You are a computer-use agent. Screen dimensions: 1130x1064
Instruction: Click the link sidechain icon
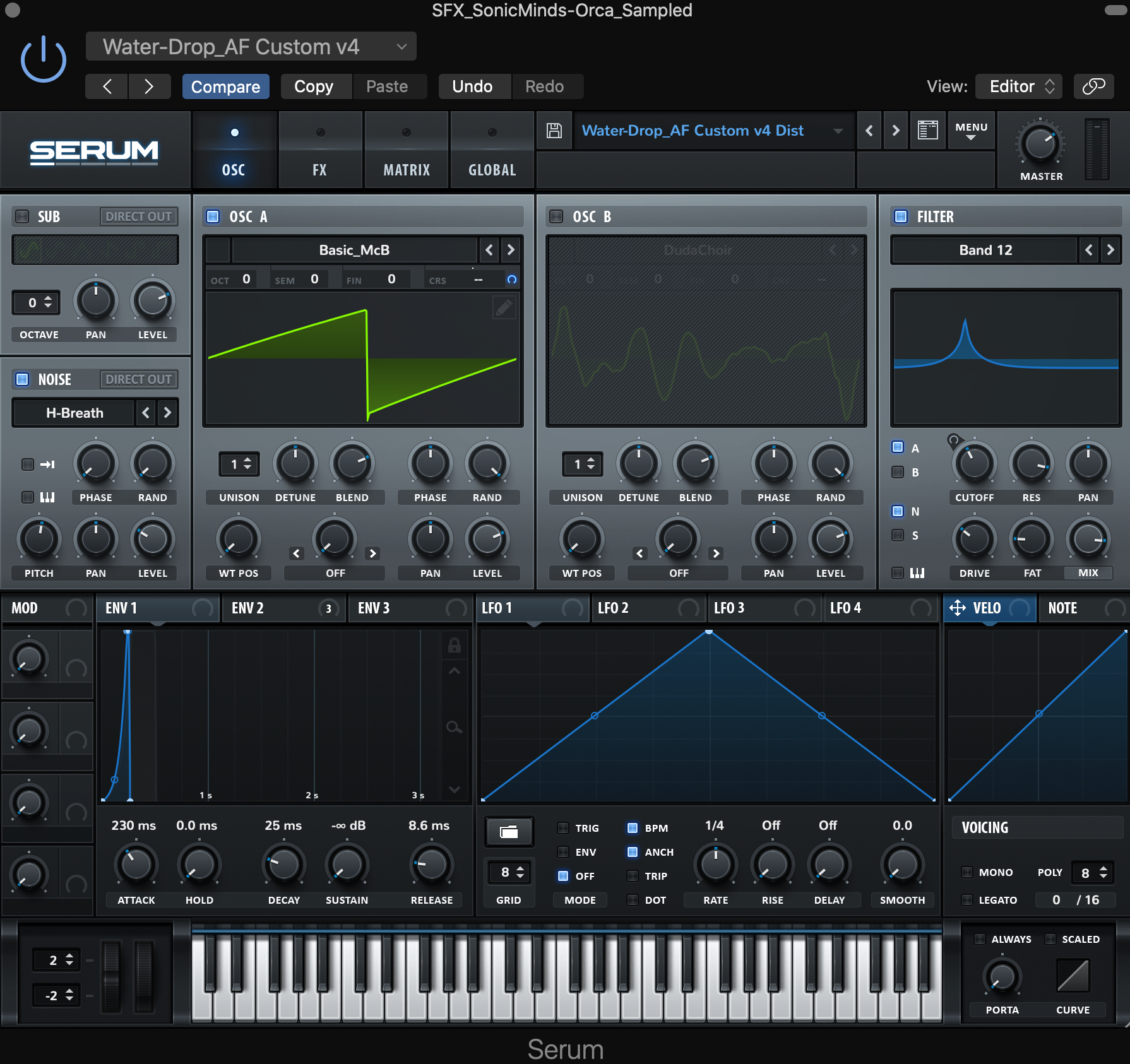coord(1093,86)
